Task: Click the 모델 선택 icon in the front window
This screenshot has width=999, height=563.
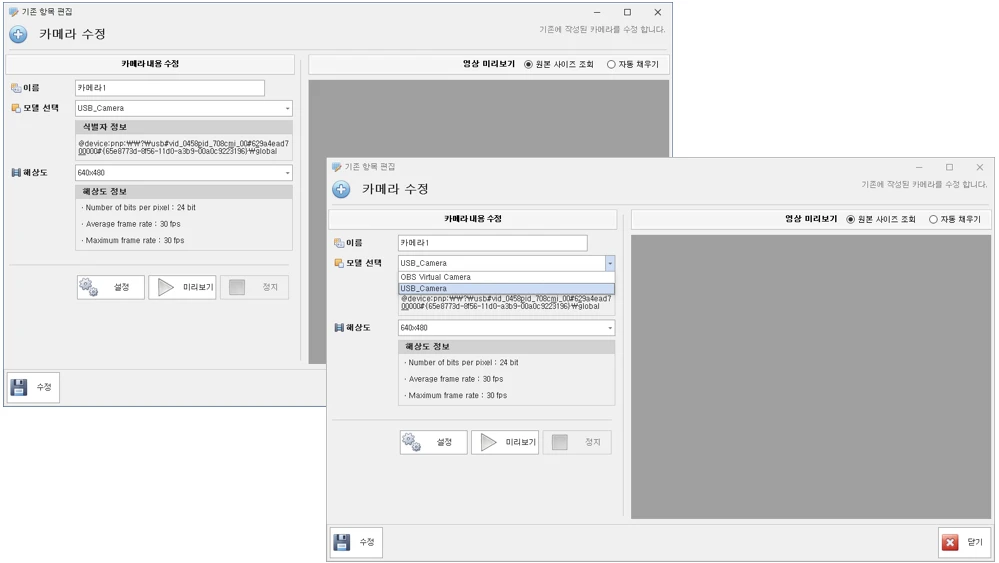Action: coord(339,263)
